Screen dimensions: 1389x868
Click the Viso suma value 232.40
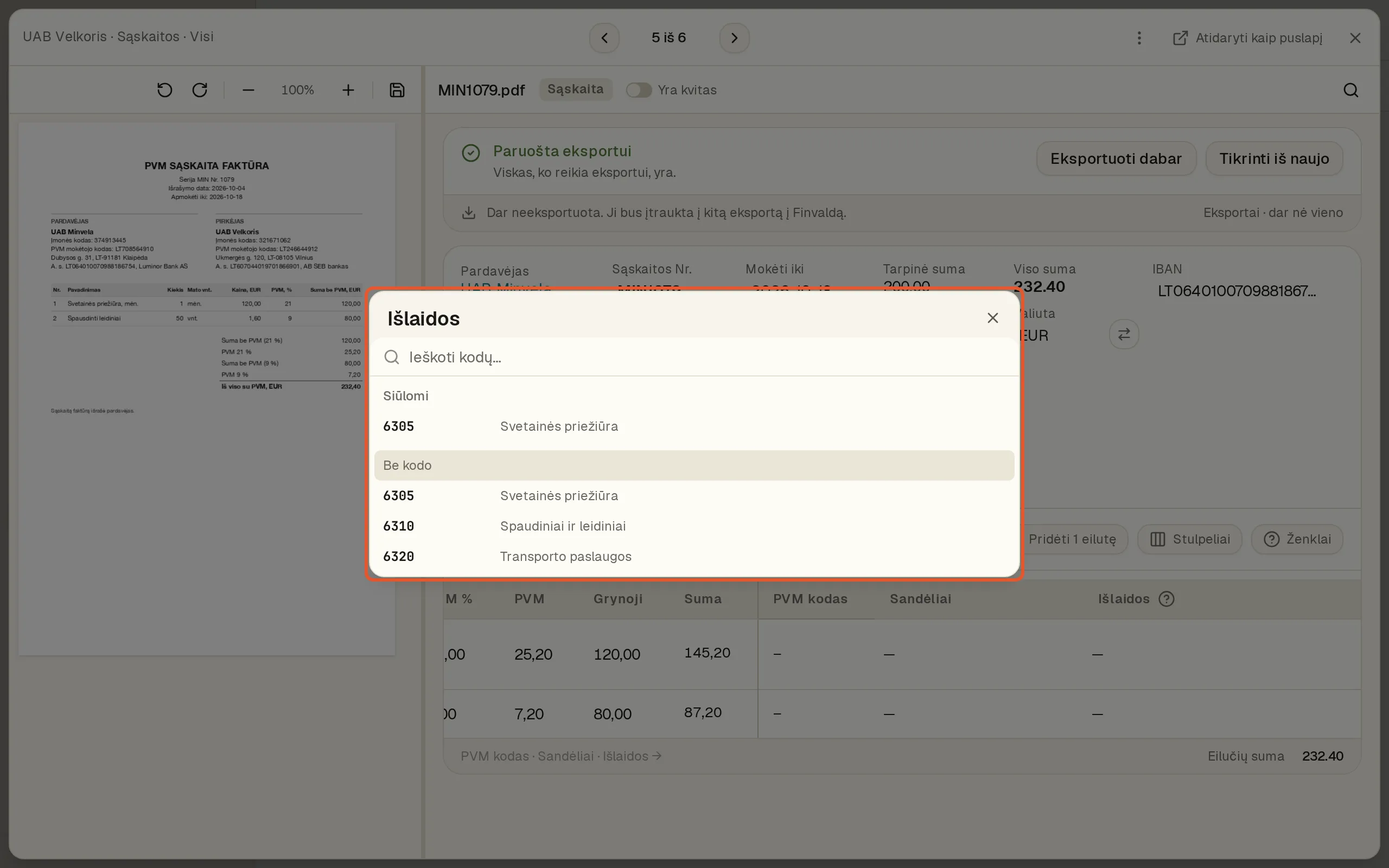[x=1039, y=286]
